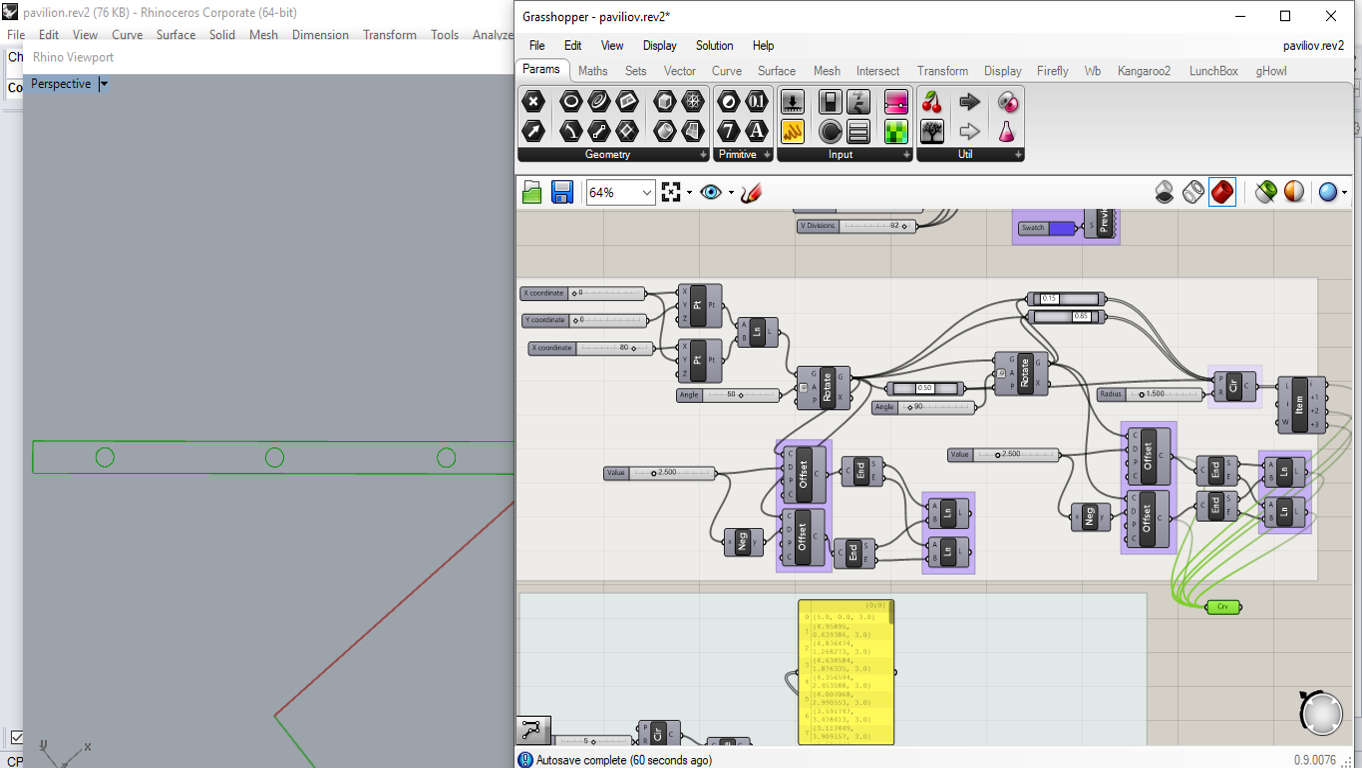This screenshot has width=1362, height=768.
Task: Expand the Util panel
Action: coord(1018,155)
